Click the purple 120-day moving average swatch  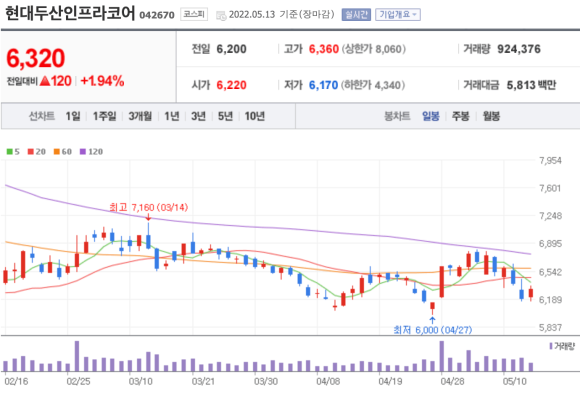coord(83,151)
